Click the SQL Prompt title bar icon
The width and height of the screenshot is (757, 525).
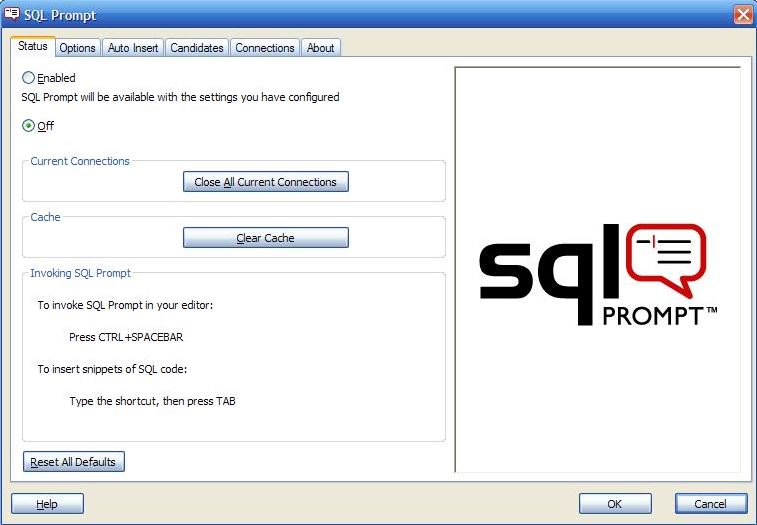12,14
